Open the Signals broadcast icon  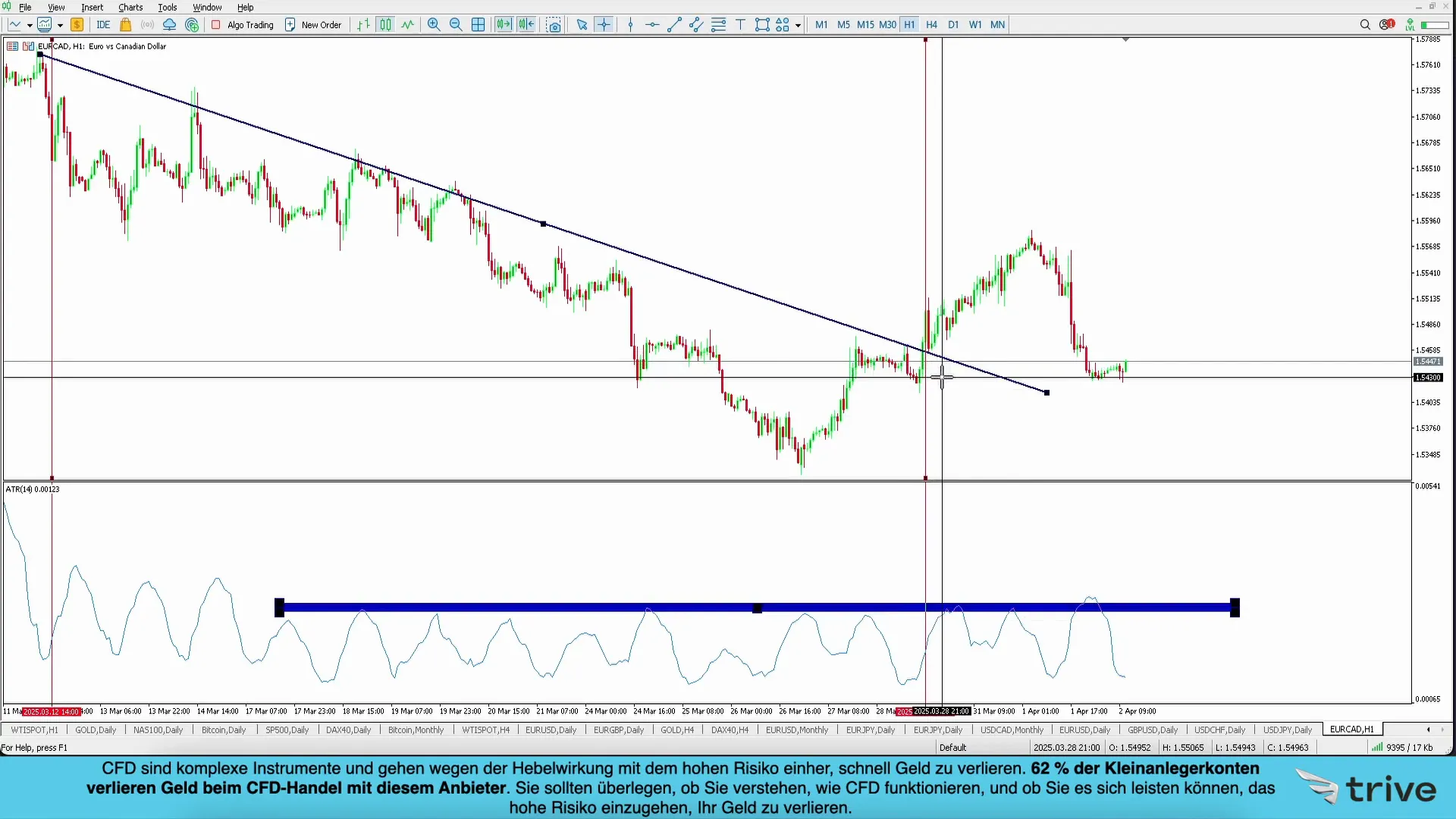148,24
